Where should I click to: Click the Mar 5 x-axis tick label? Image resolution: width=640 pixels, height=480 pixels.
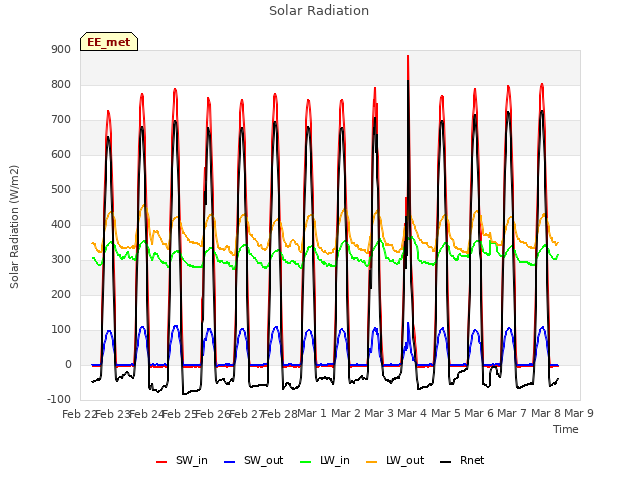pyautogui.click(x=445, y=413)
